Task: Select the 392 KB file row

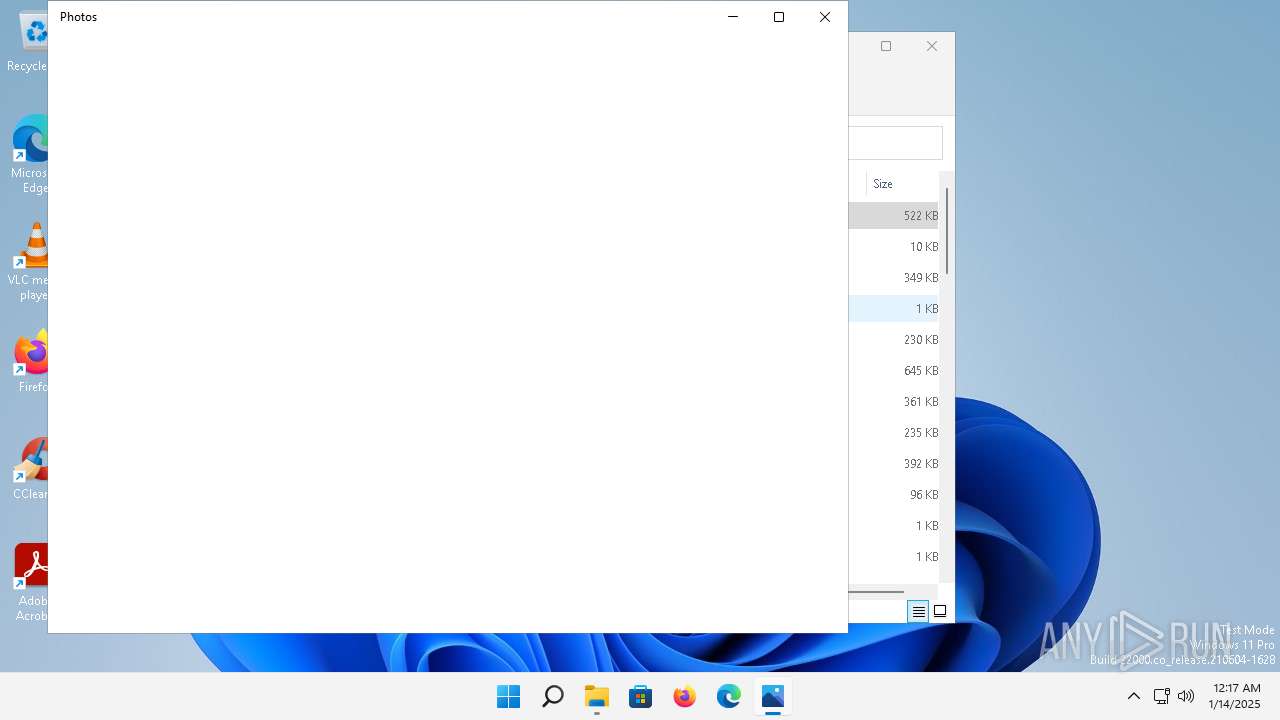Action: tap(893, 464)
